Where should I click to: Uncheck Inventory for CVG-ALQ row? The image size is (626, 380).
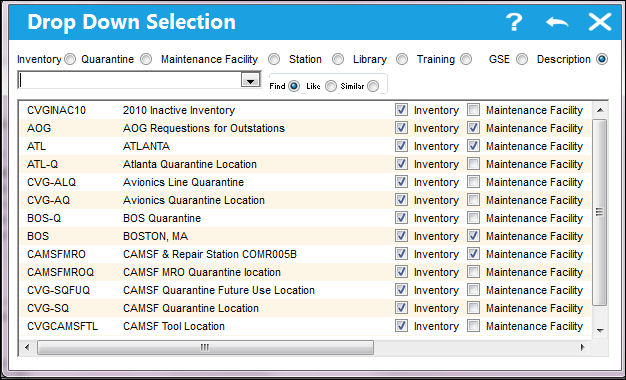coord(401,182)
